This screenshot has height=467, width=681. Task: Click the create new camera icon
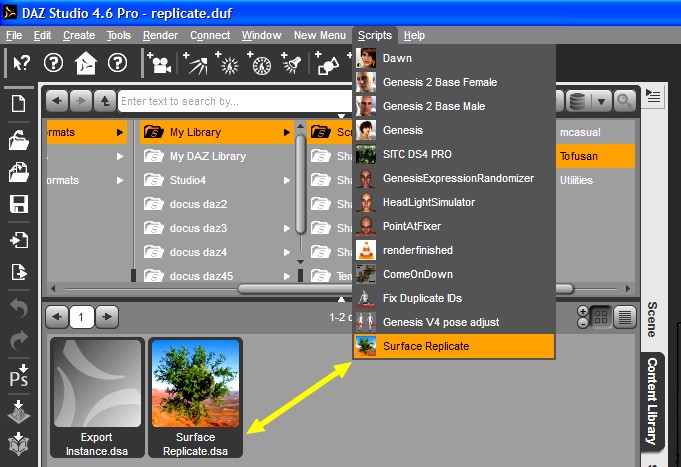coord(159,63)
